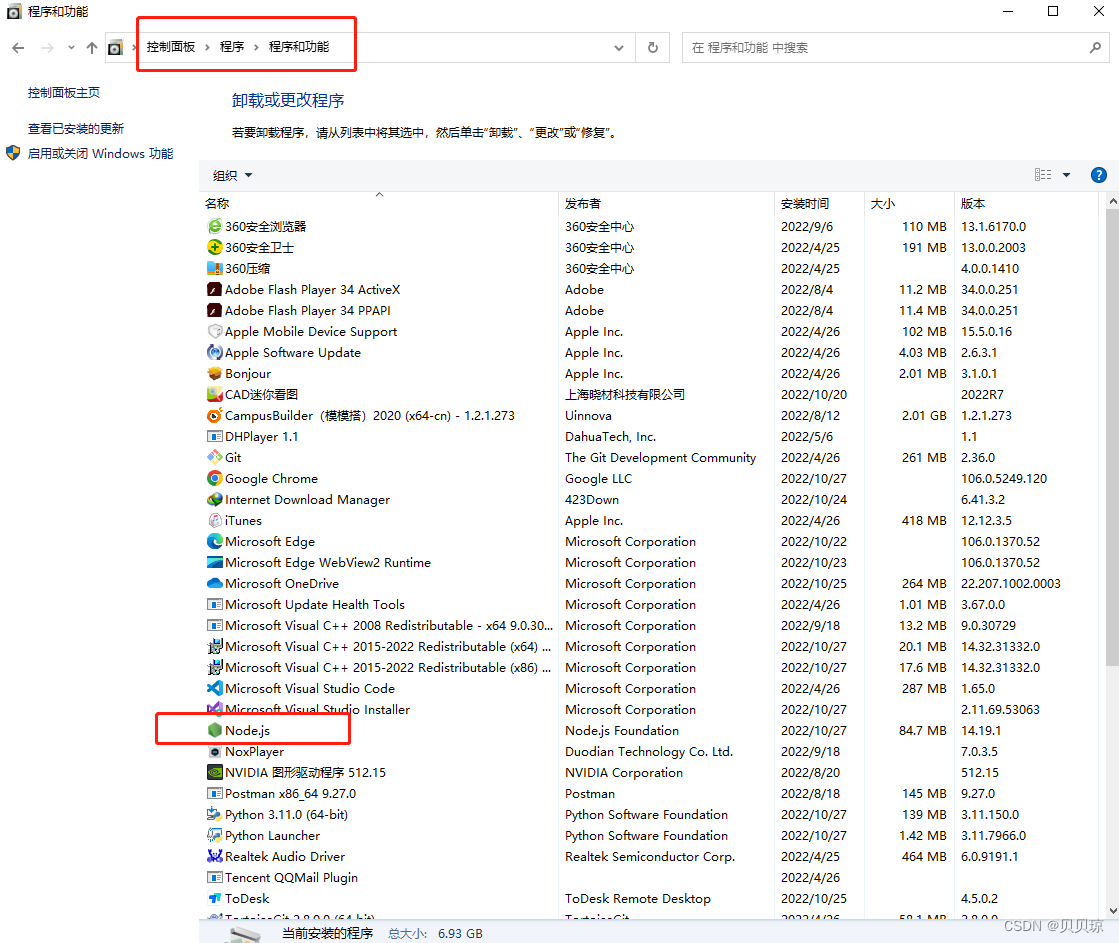The image size is (1119, 943).
Task: Click the CAD迷你看图 icon
Action: coord(214,395)
